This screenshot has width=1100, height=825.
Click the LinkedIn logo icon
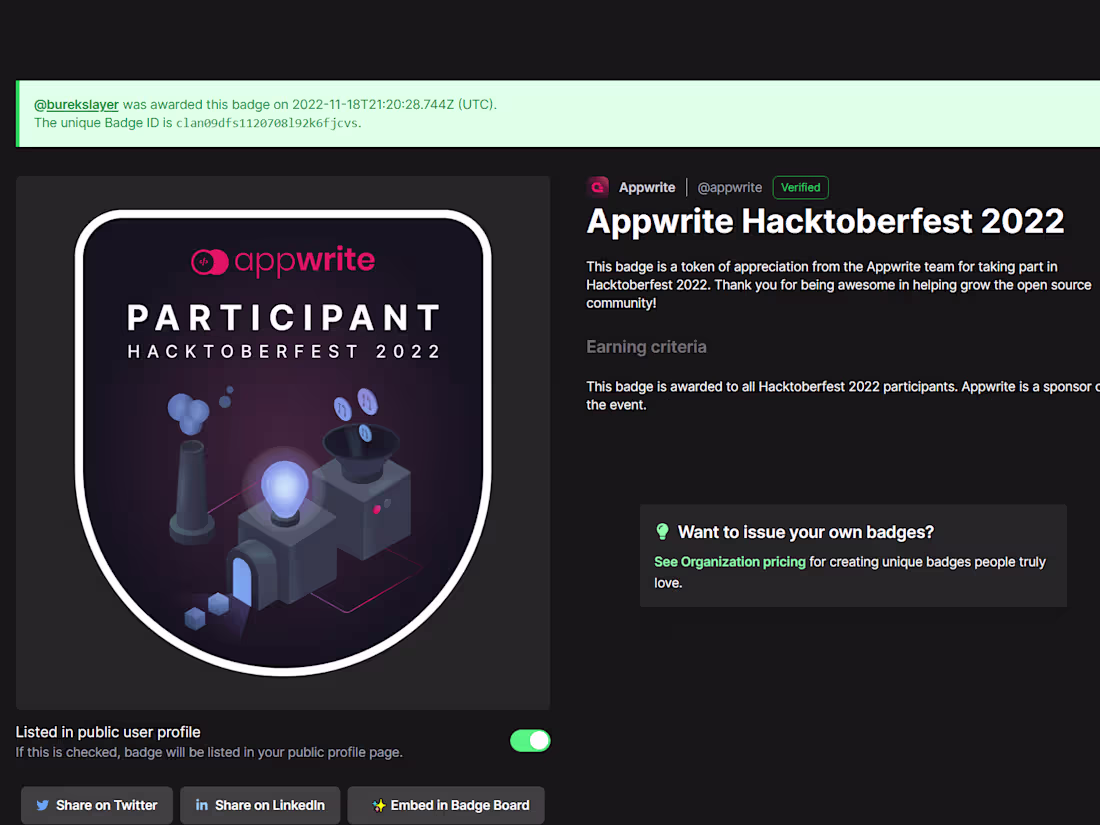[202, 805]
